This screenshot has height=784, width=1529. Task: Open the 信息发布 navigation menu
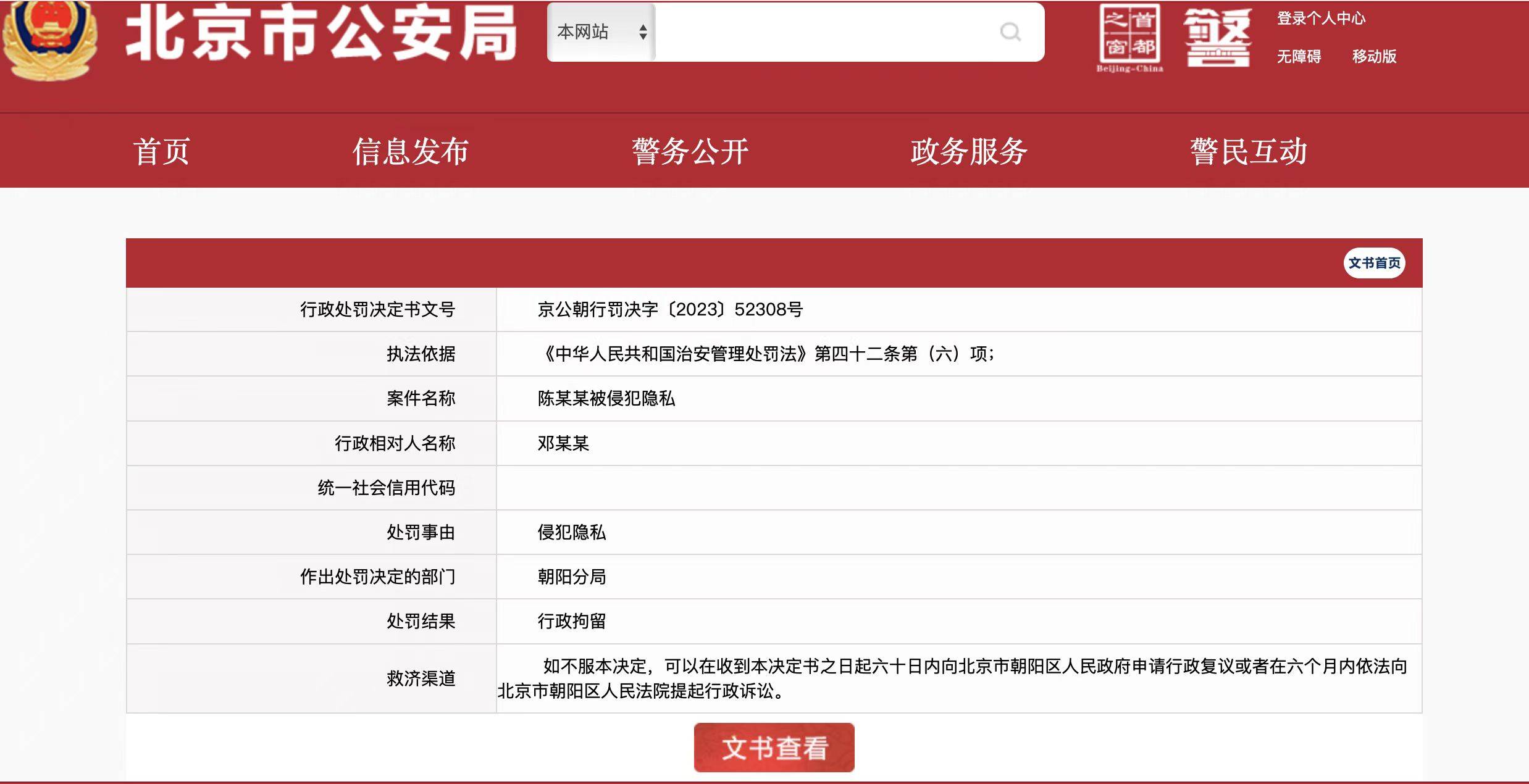(x=411, y=151)
